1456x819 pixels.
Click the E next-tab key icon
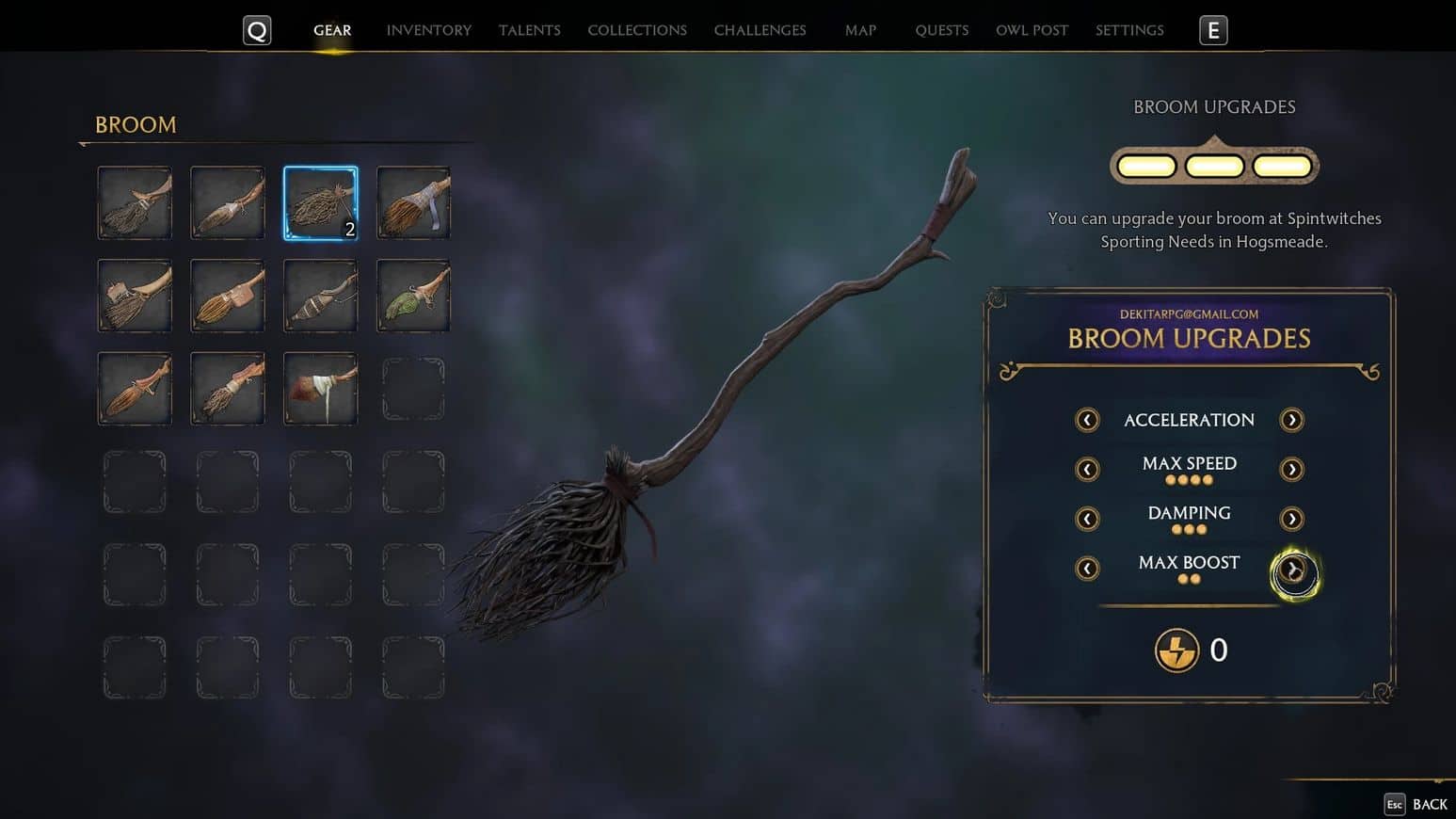1213,30
